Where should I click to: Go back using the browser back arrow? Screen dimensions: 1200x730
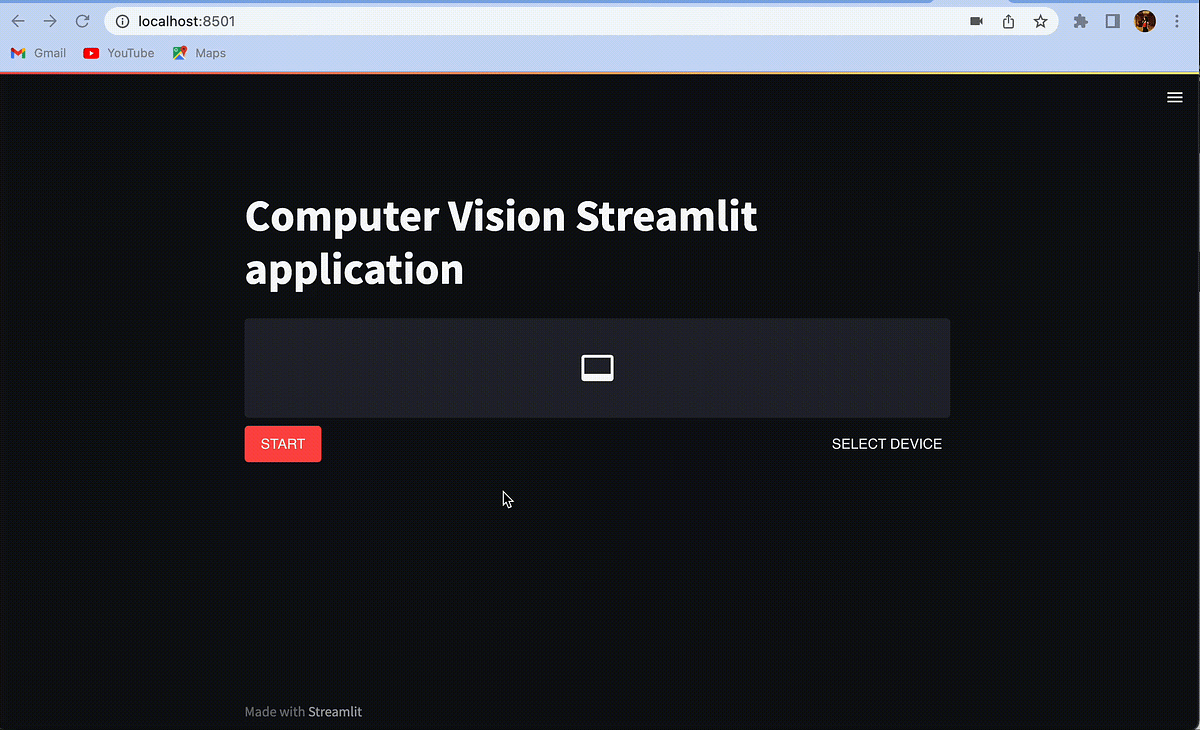coord(17,20)
